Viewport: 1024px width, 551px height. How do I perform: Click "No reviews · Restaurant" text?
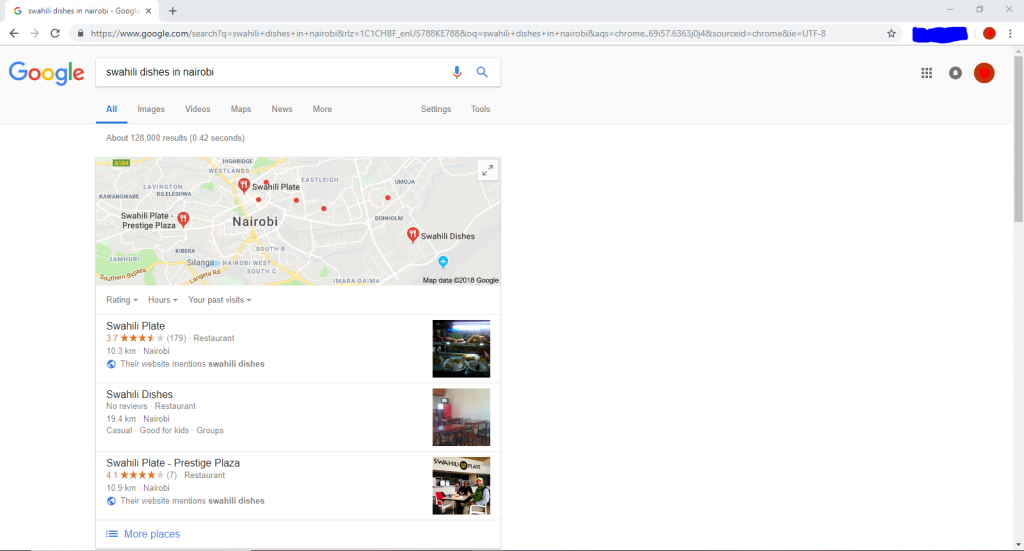151,406
